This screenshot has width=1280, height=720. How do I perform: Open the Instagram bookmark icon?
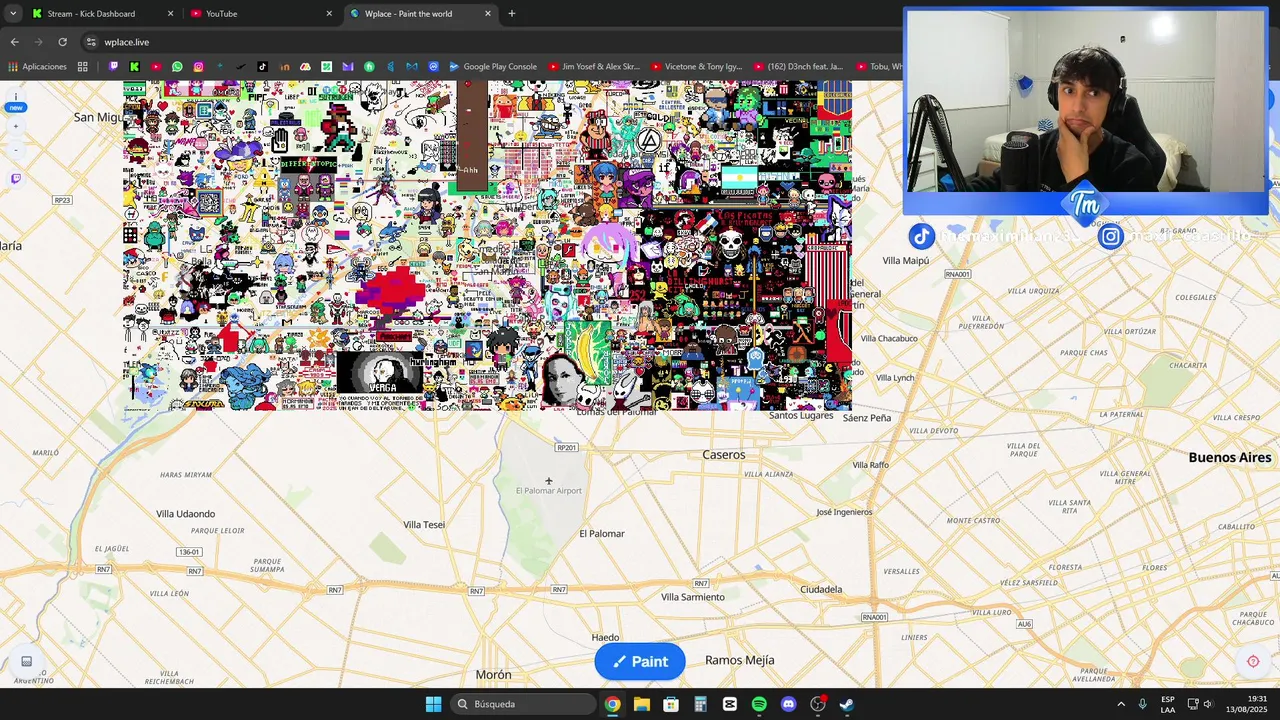pos(198,67)
